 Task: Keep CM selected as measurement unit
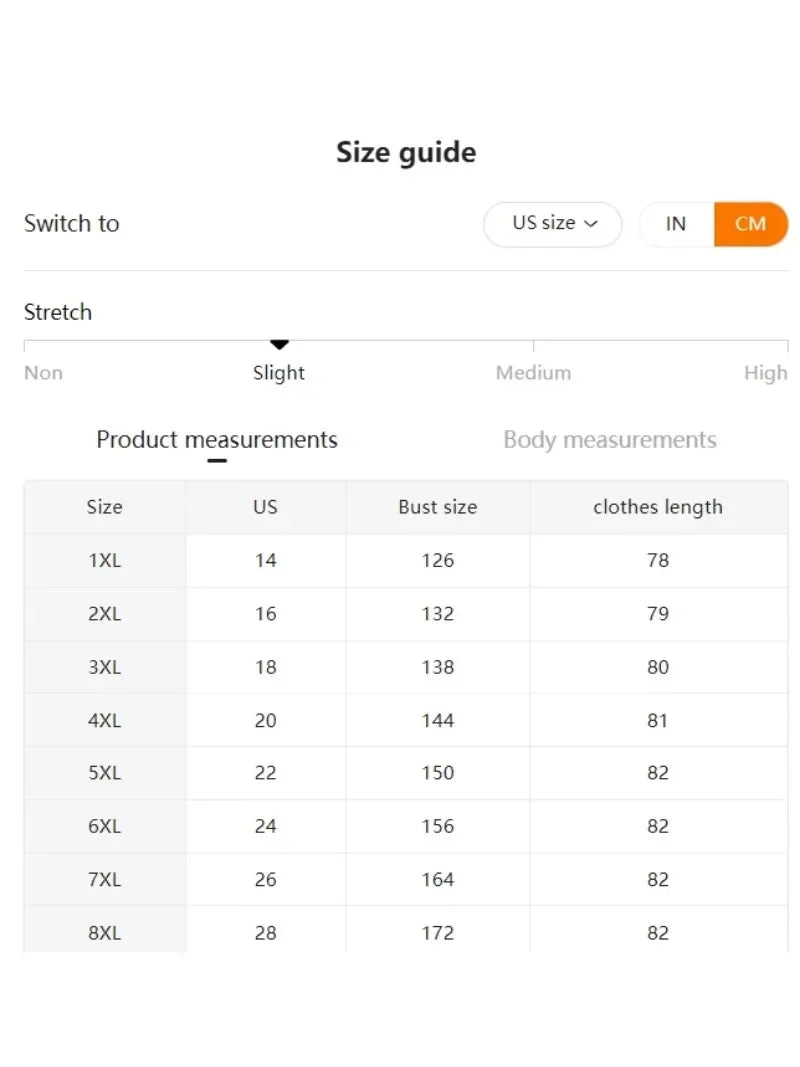(x=751, y=224)
